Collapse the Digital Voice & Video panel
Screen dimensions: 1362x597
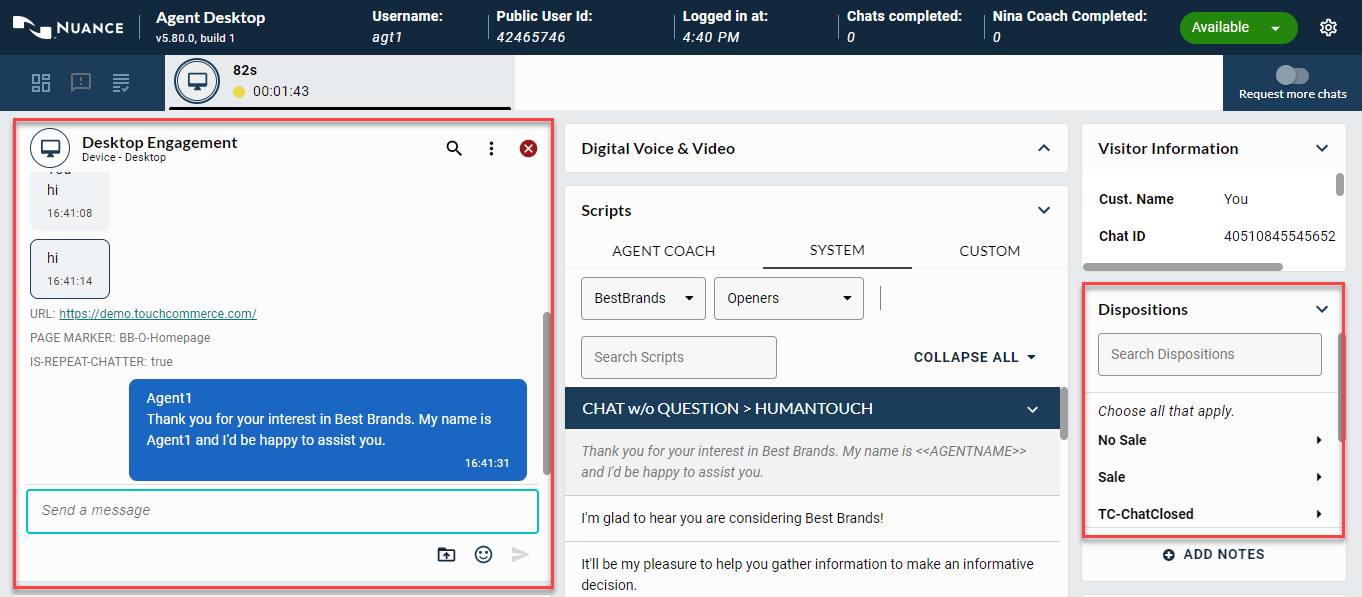tap(1043, 148)
